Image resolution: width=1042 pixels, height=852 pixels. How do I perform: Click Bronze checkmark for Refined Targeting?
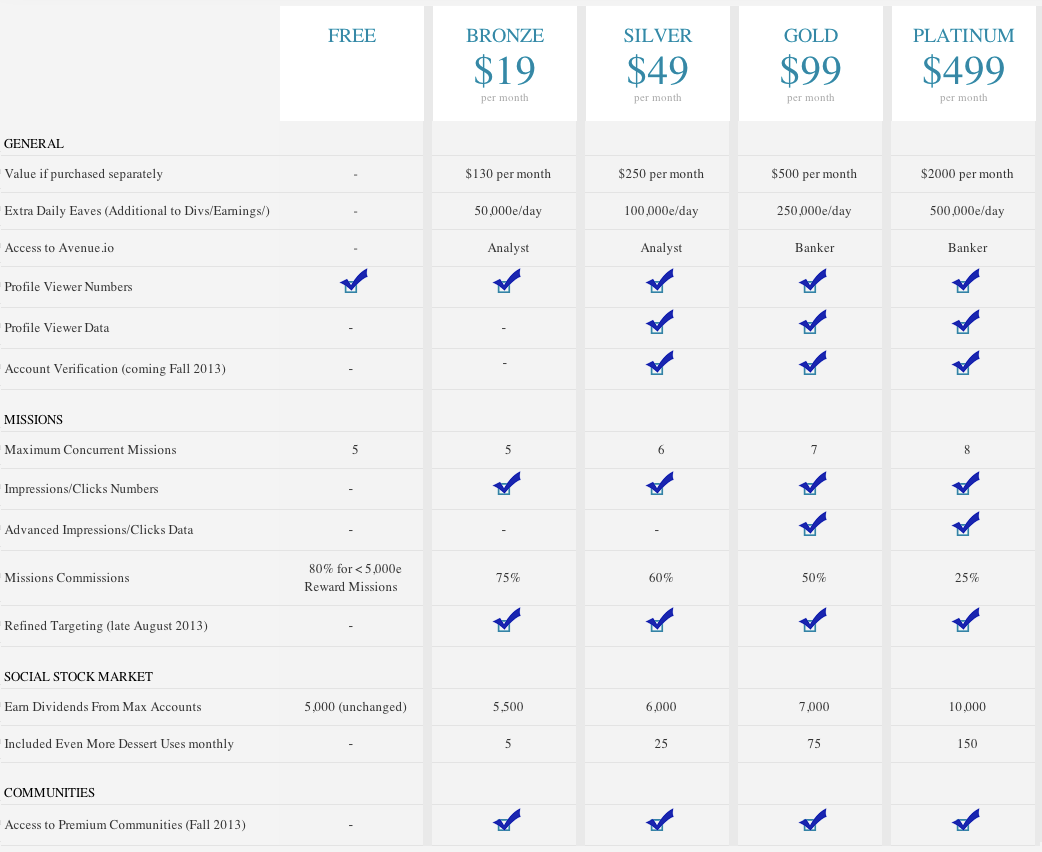click(x=506, y=622)
